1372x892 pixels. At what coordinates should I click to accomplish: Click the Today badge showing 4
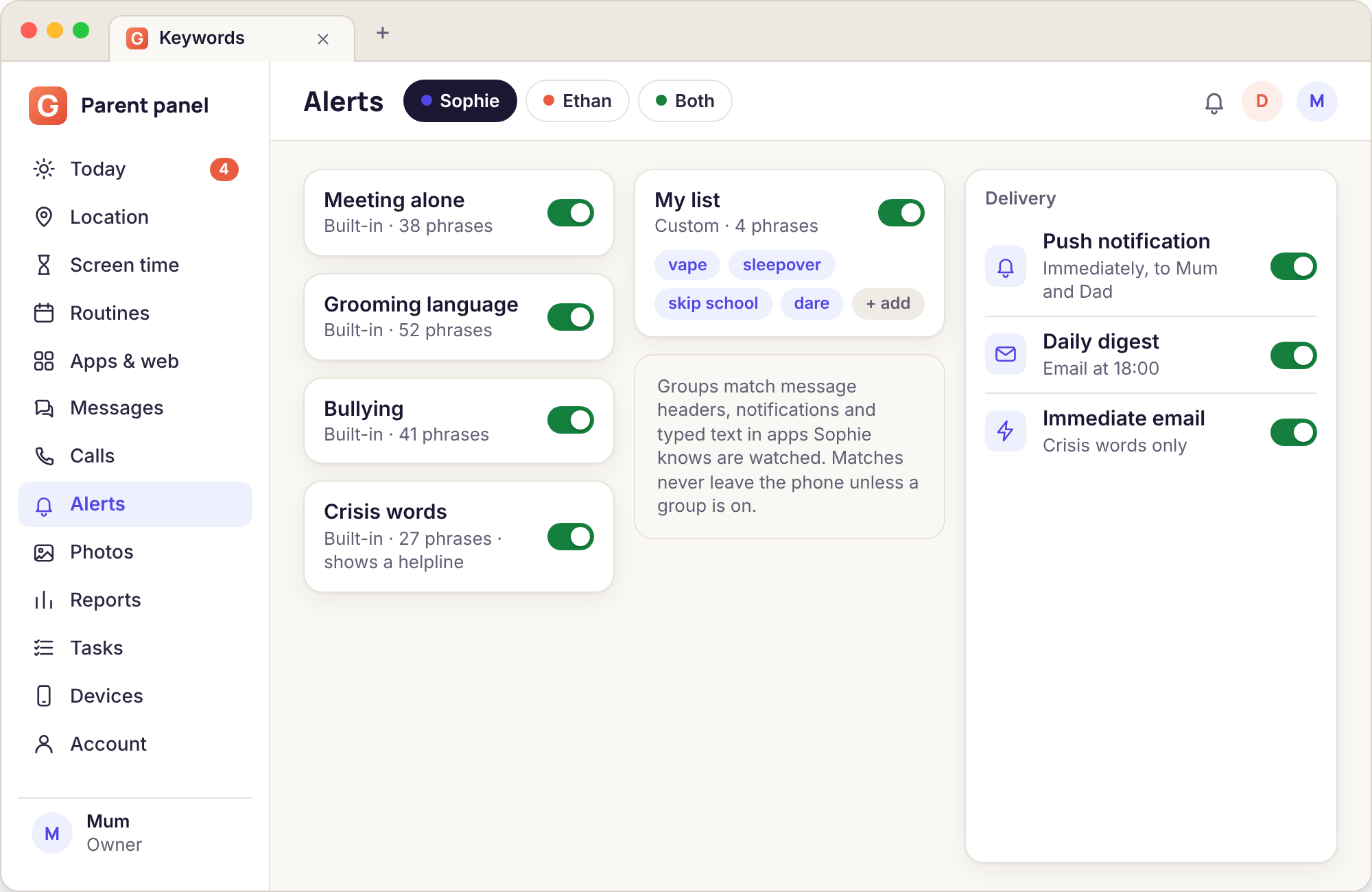pyautogui.click(x=224, y=169)
